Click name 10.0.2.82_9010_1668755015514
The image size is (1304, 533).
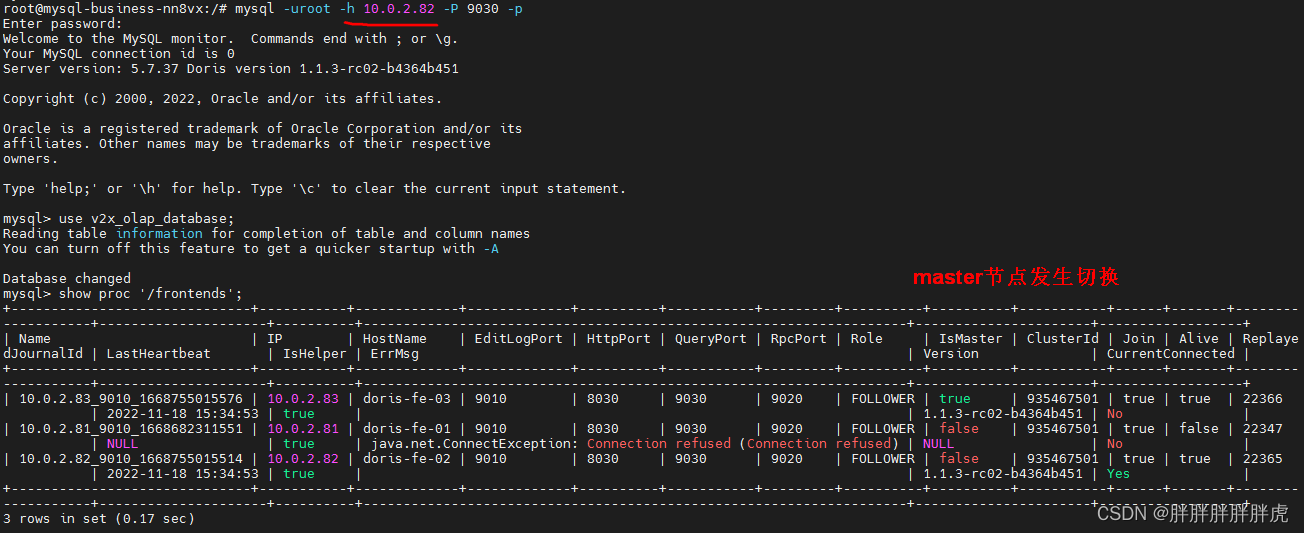[131, 459]
